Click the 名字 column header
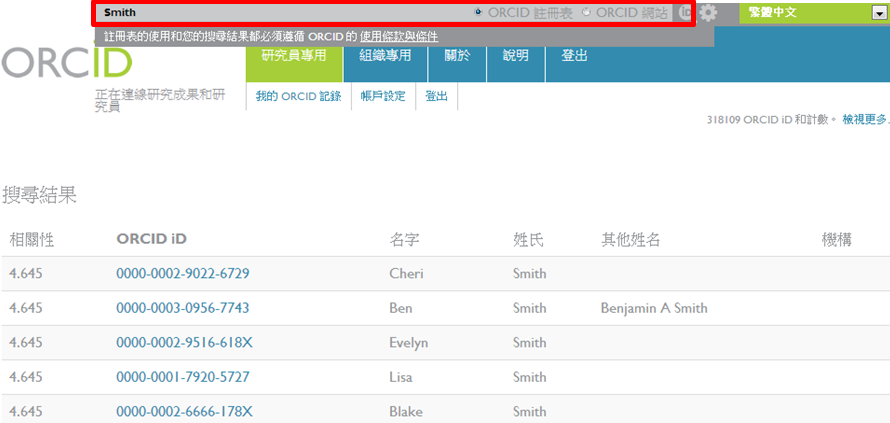The width and height of the screenshot is (890, 423). (404, 240)
